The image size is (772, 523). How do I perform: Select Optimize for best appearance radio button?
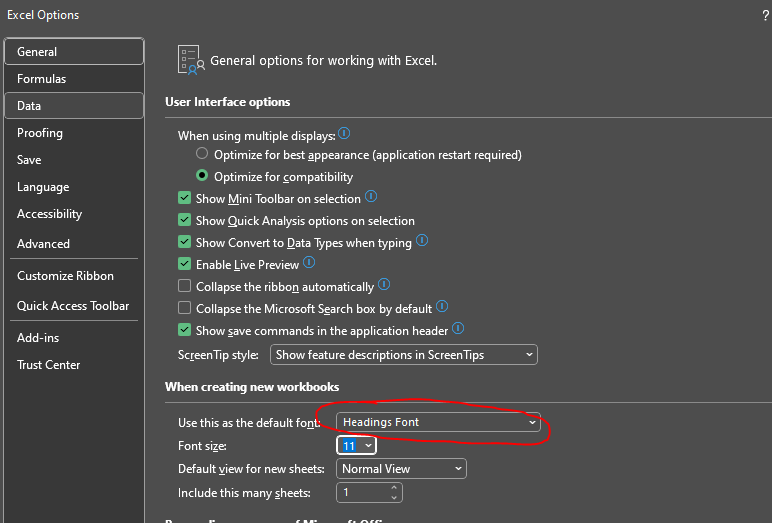coord(202,153)
